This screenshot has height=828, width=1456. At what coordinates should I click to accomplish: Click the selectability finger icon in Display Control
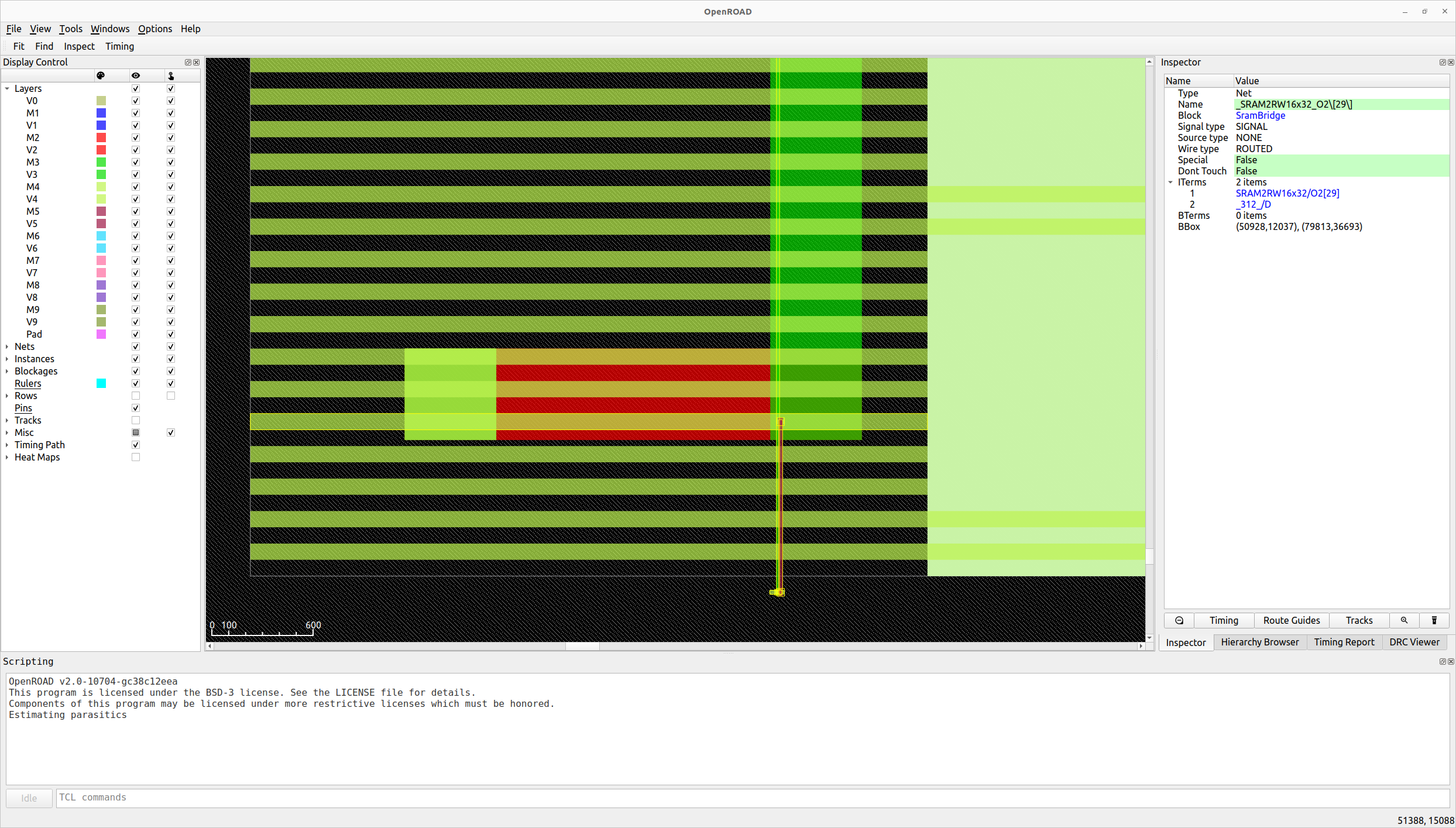click(170, 75)
